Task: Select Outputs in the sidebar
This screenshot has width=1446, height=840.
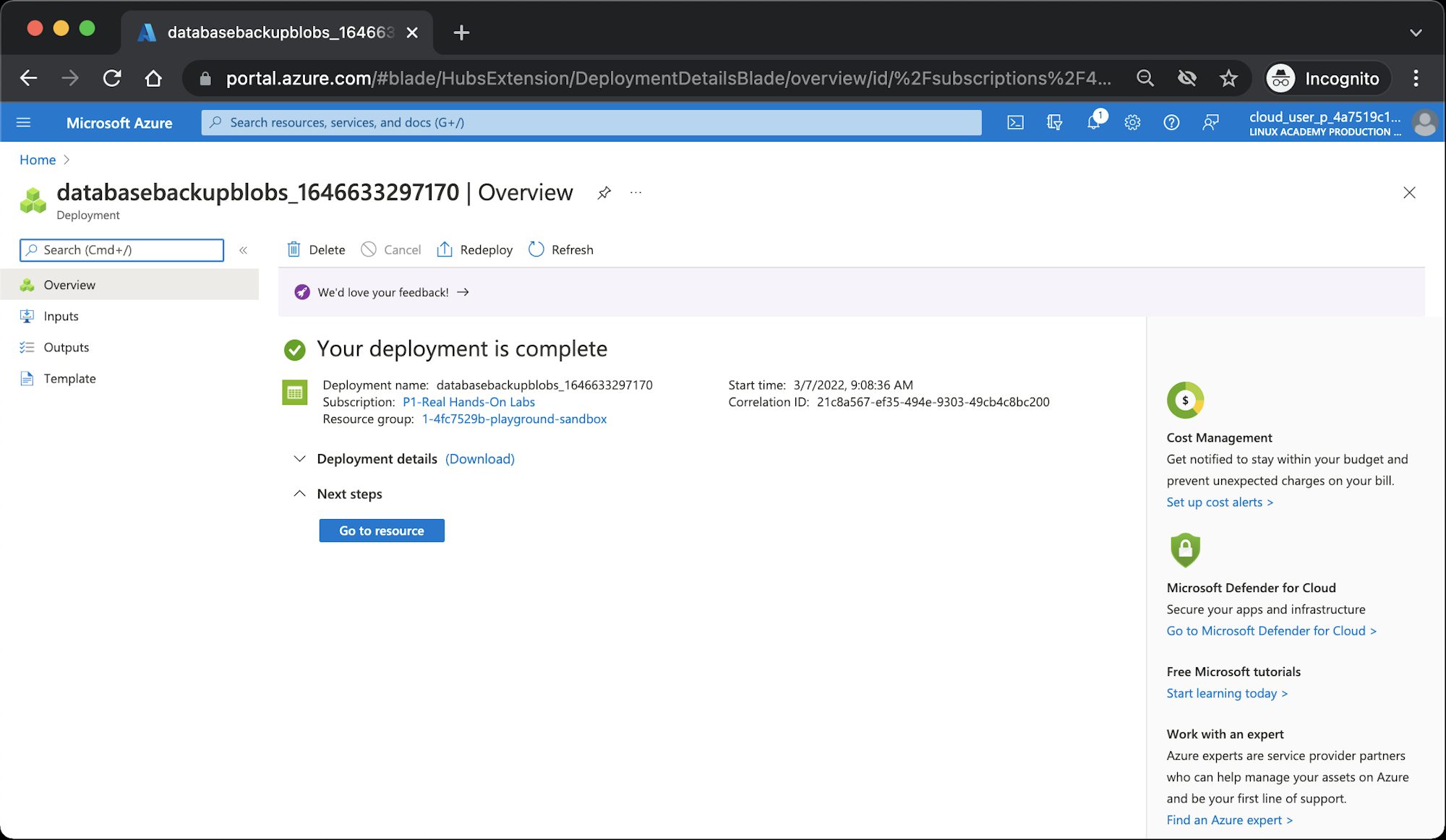Action: tap(66, 347)
